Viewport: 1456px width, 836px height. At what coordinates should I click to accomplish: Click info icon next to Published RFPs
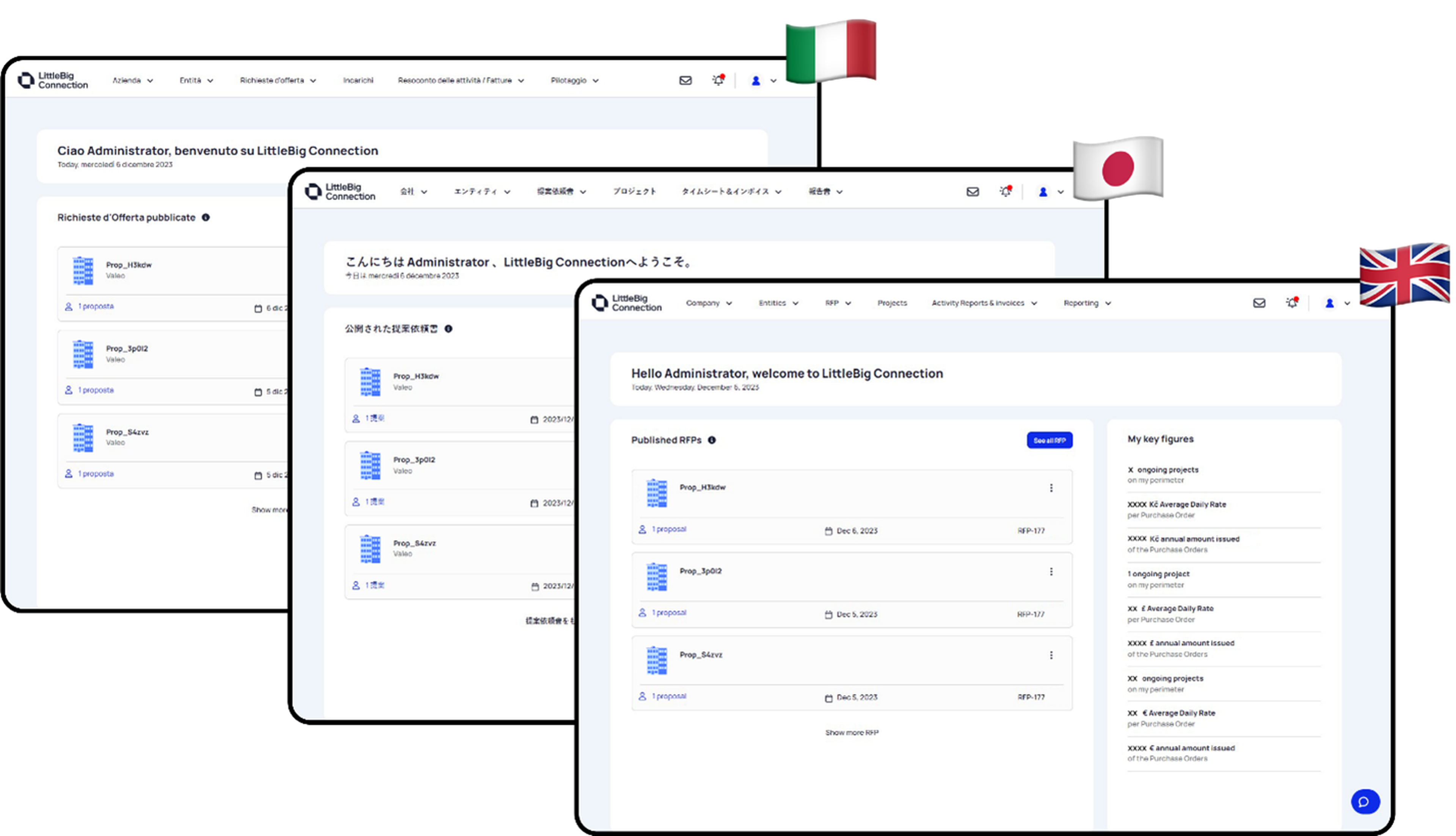(x=712, y=440)
